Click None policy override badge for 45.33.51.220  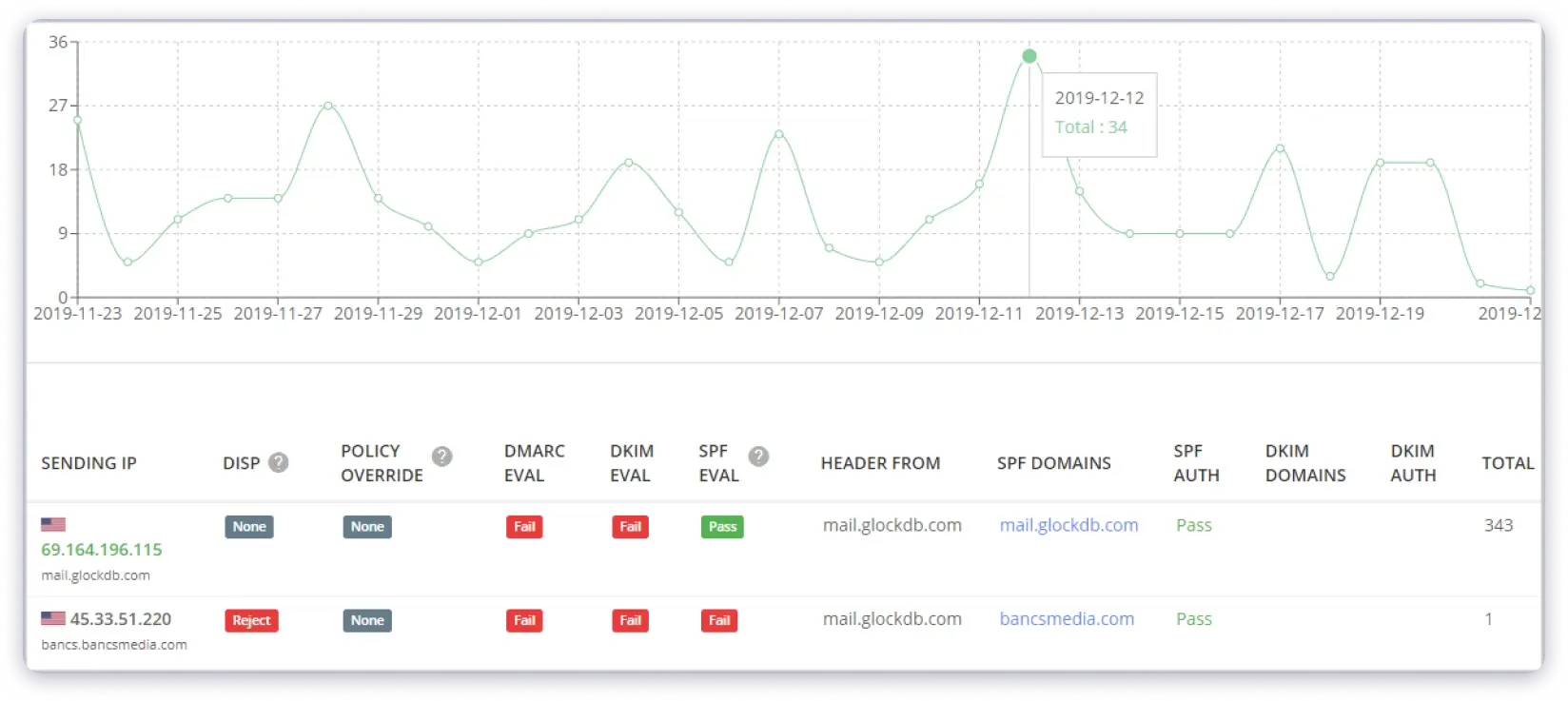click(367, 621)
